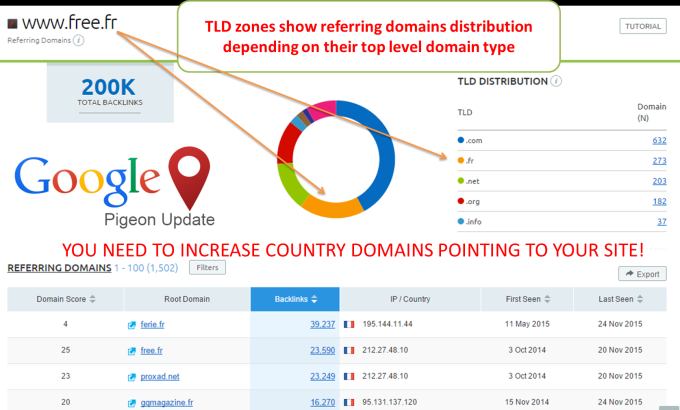This screenshot has height=410, width=680.
Task: Open .net domain count 203
Action: click(x=659, y=181)
